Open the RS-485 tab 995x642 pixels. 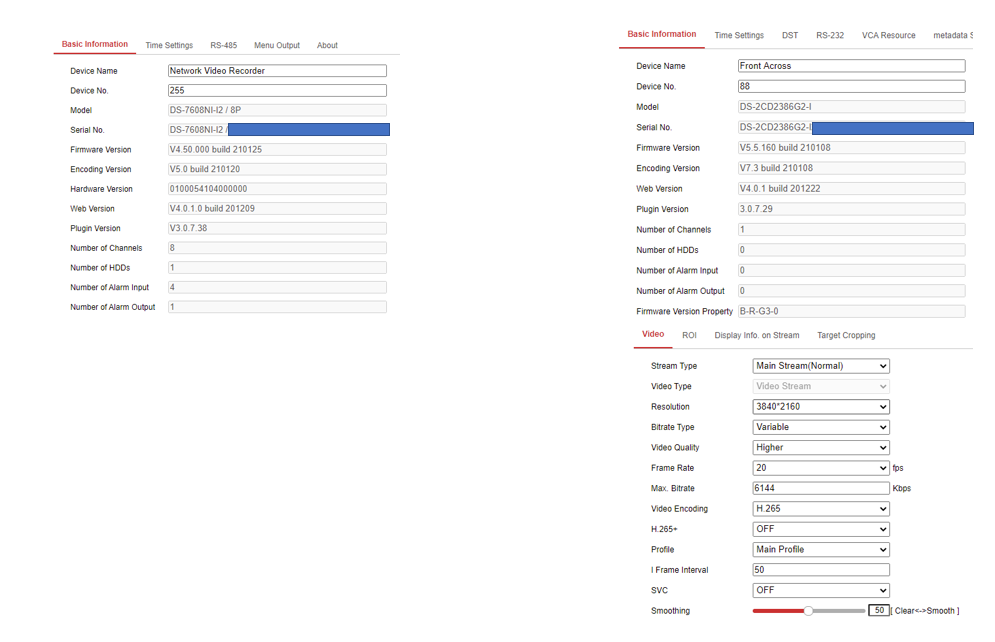point(223,45)
